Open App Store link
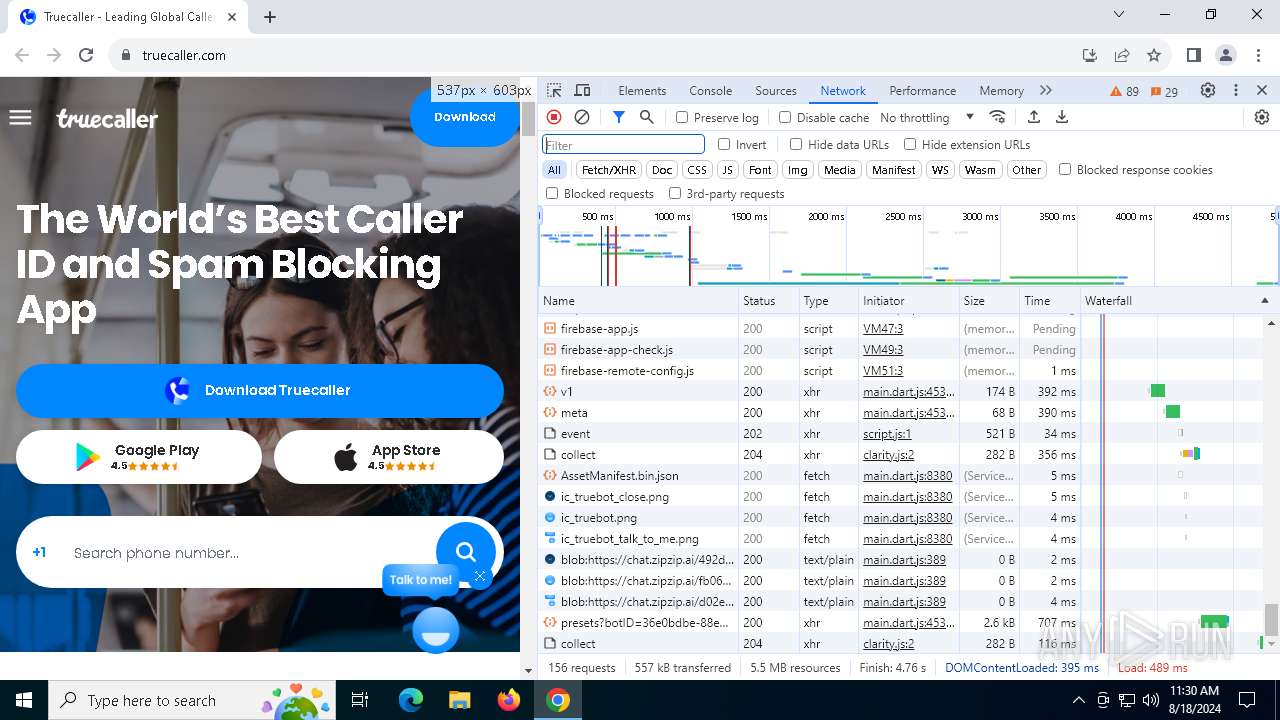The image size is (1280, 720). click(x=389, y=457)
